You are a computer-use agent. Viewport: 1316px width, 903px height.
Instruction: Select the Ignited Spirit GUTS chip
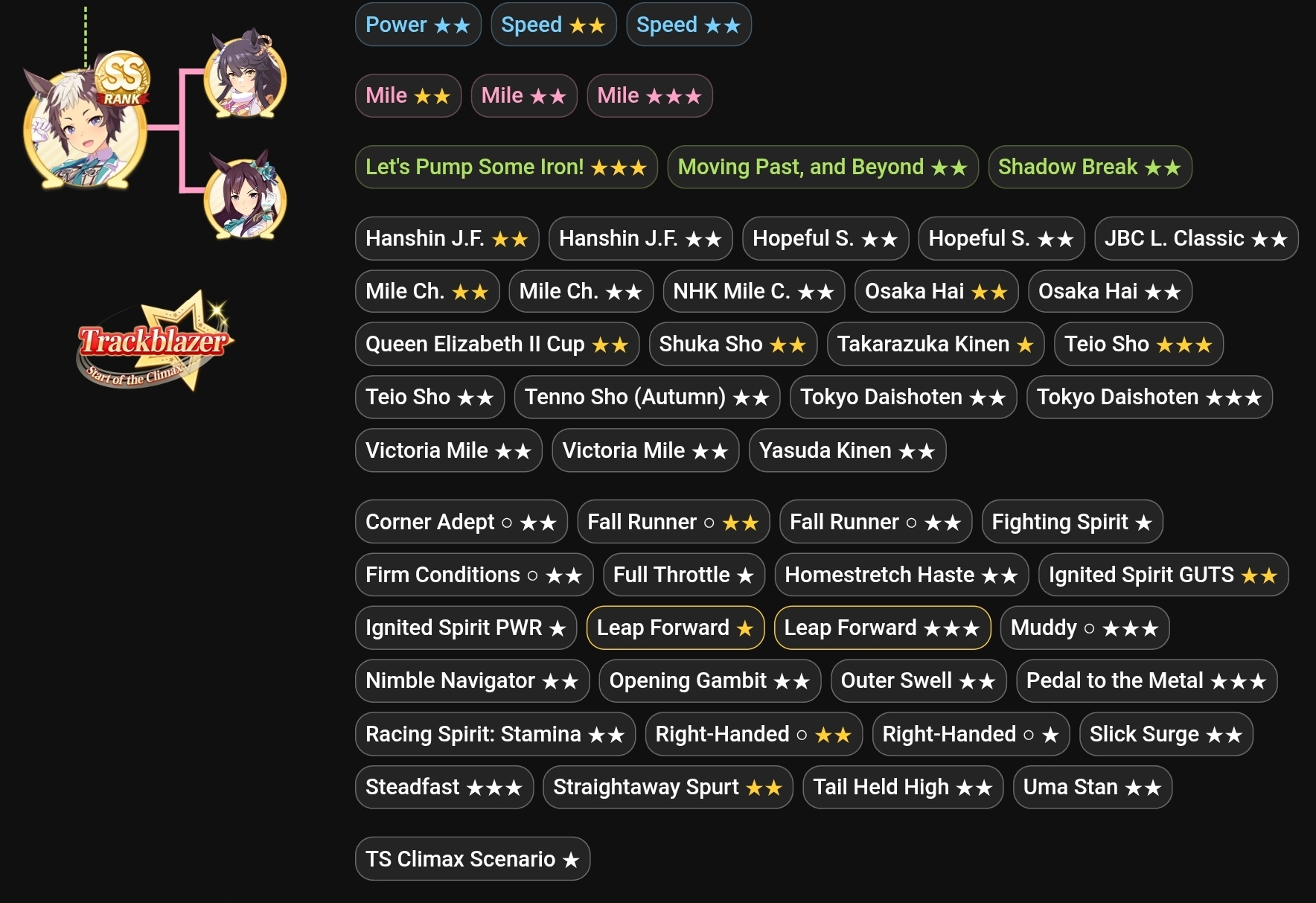pyautogui.click(x=1163, y=575)
